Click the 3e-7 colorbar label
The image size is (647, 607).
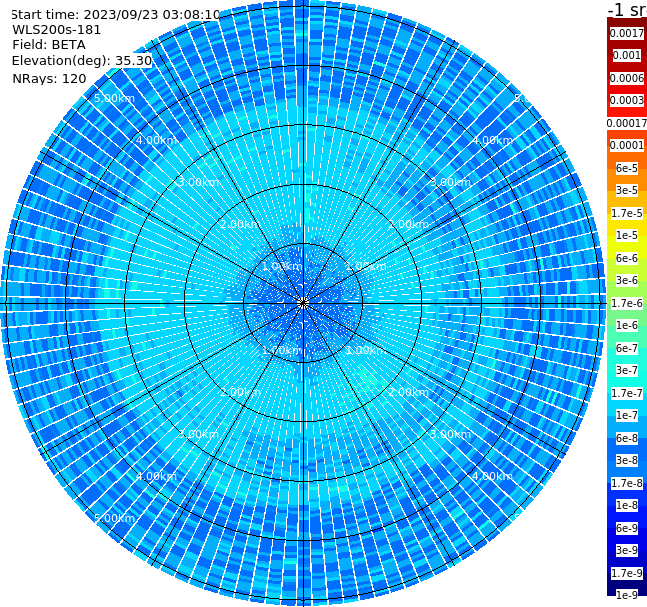pyautogui.click(x=627, y=370)
